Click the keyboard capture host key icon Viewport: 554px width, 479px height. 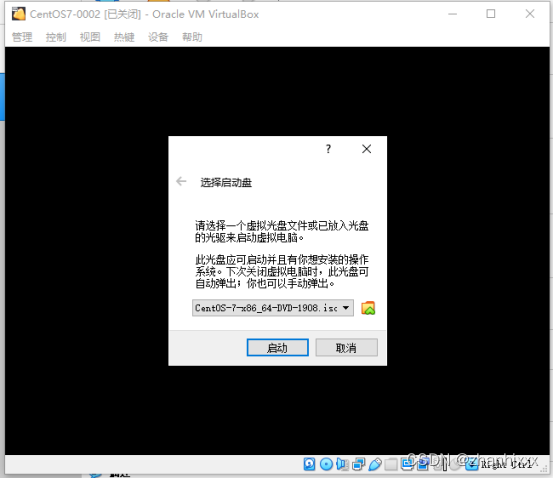click(x=471, y=464)
